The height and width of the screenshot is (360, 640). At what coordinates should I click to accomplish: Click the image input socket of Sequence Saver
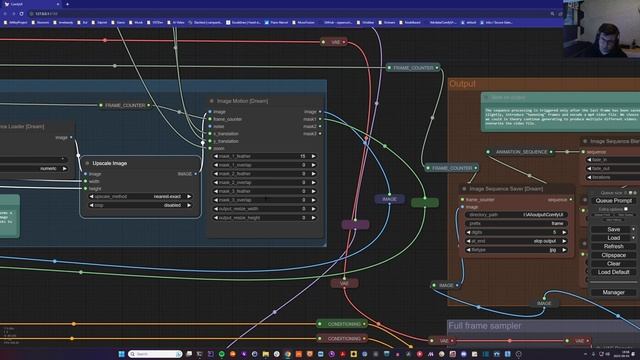coord(462,207)
